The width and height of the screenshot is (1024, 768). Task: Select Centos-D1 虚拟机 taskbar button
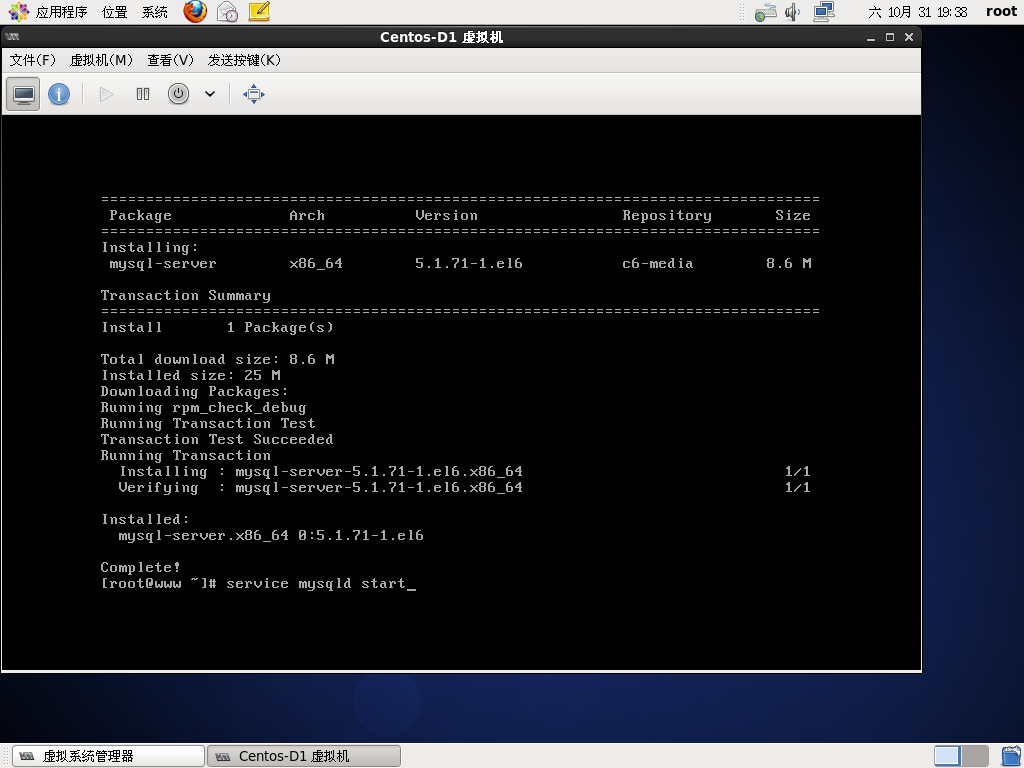pos(304,756)
